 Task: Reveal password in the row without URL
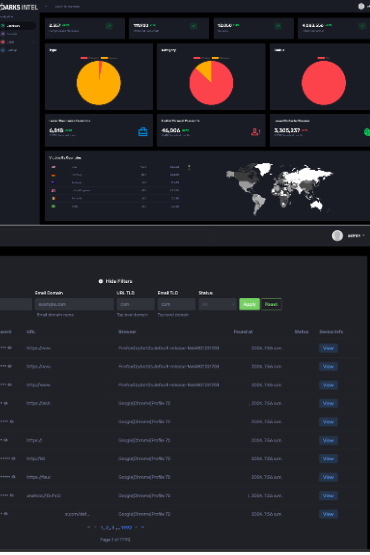click(12, 422)
